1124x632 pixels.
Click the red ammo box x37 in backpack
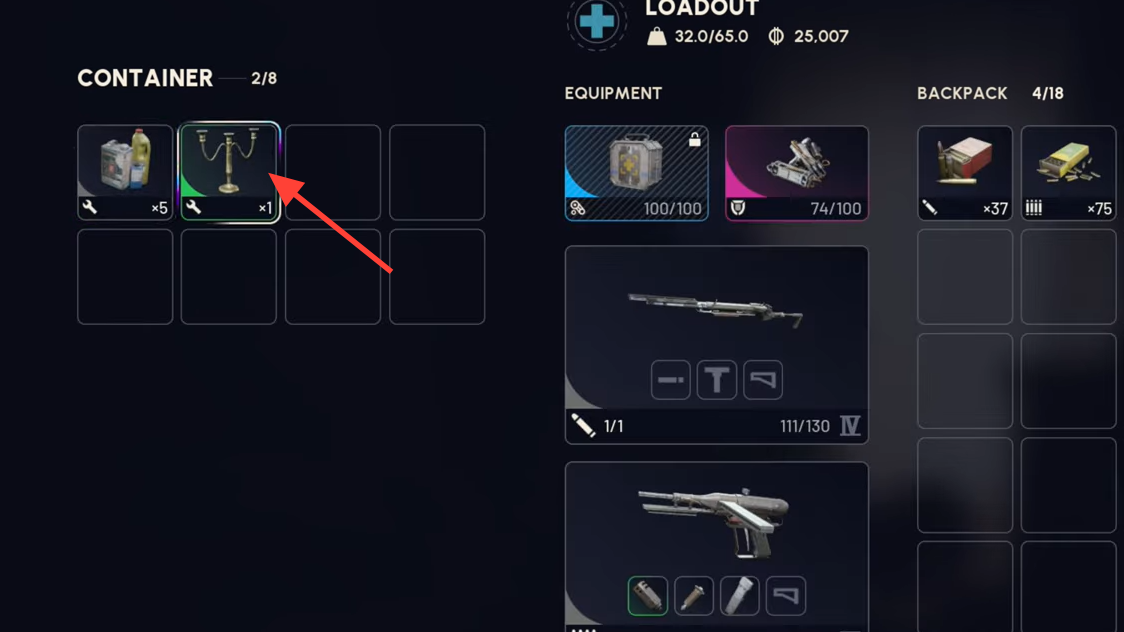click(x=965, y=173)
